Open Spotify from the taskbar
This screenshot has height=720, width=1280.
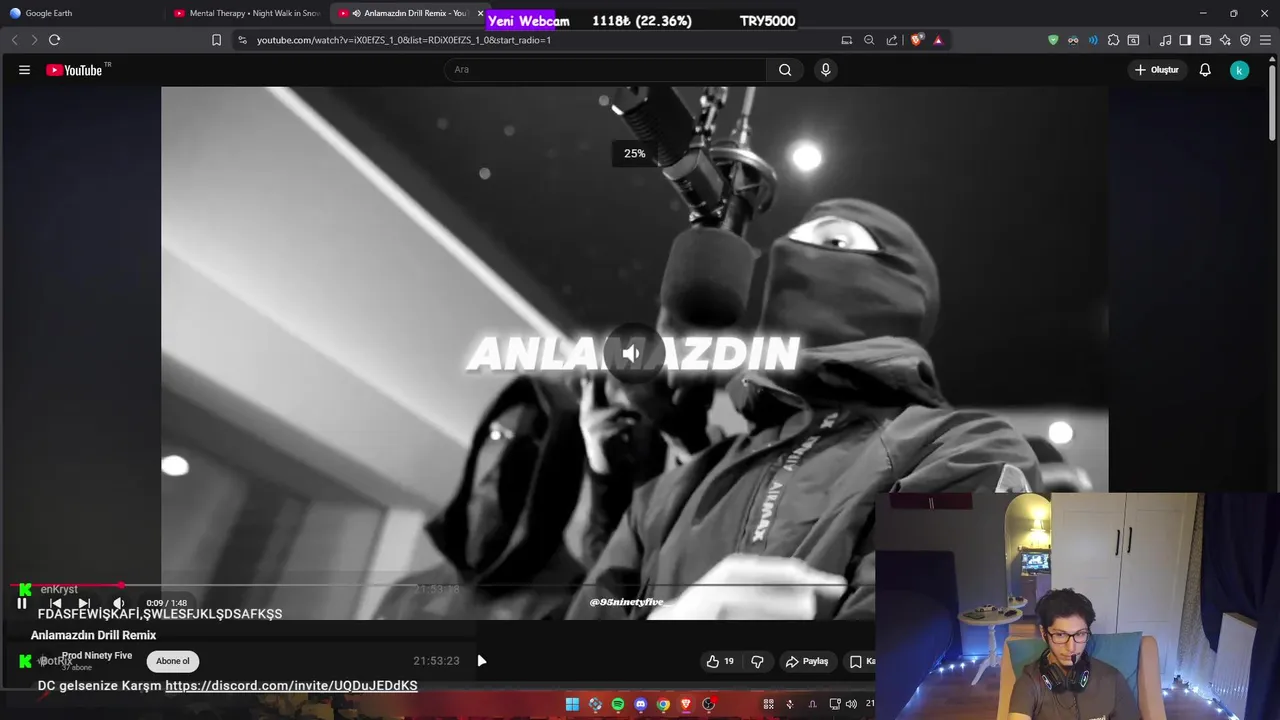tap(618, 704)
